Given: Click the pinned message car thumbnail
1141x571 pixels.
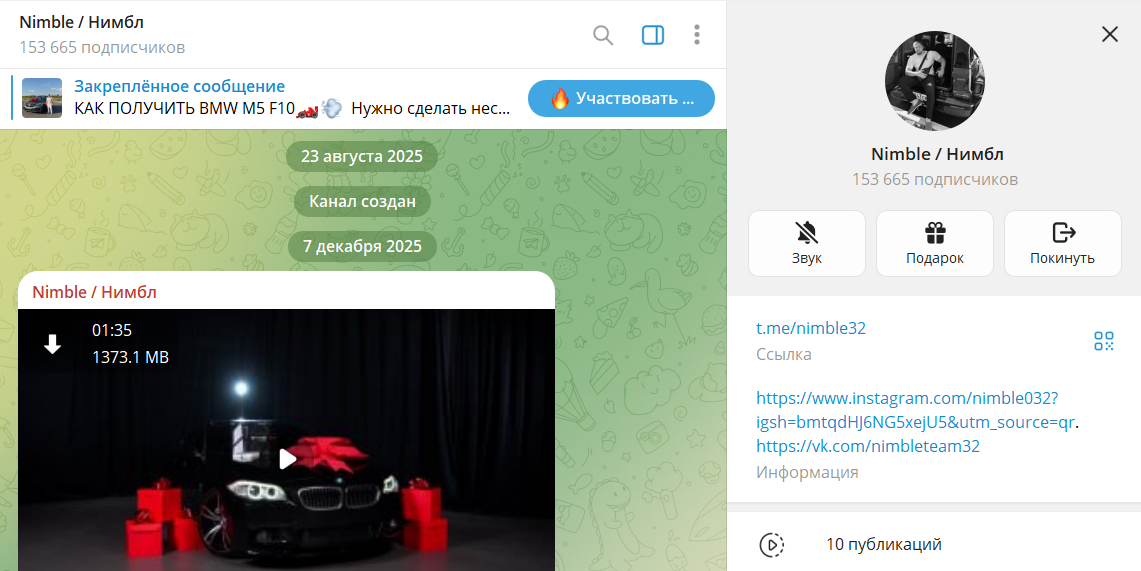Looking at the screenshot, I should [x=42, y=98].
